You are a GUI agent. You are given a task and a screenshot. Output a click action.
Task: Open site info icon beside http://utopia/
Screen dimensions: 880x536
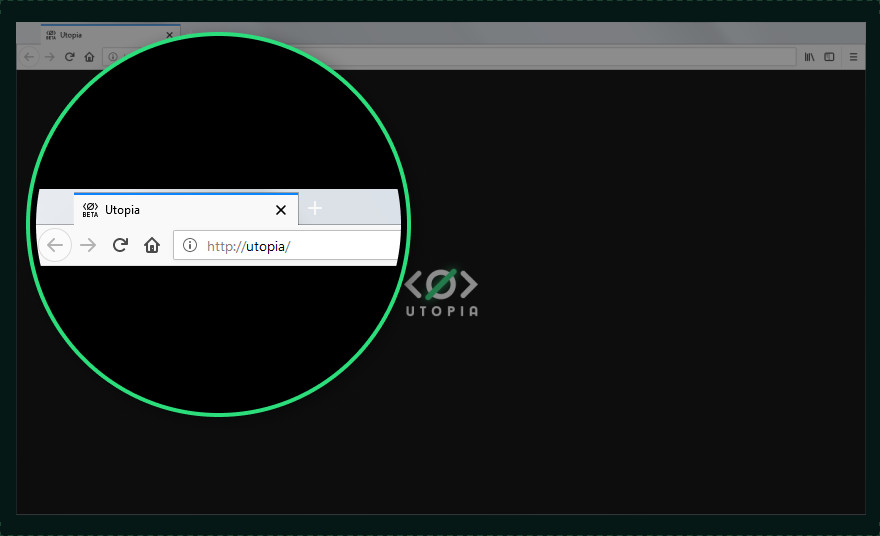(190, 245)
